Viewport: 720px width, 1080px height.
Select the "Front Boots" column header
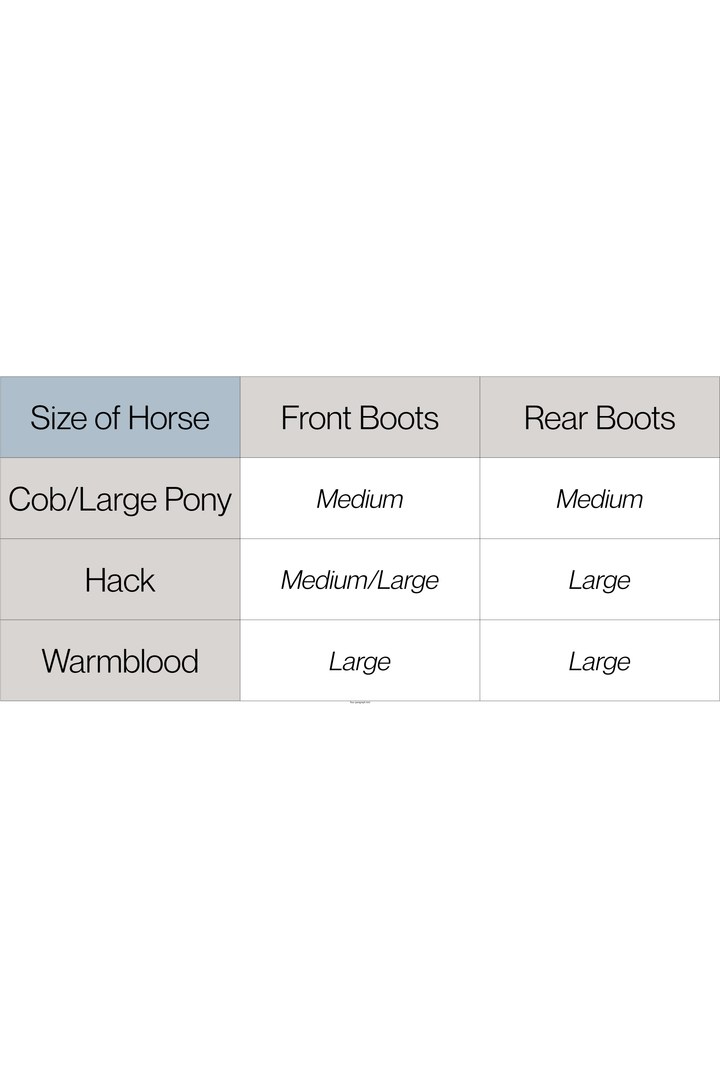360,417
